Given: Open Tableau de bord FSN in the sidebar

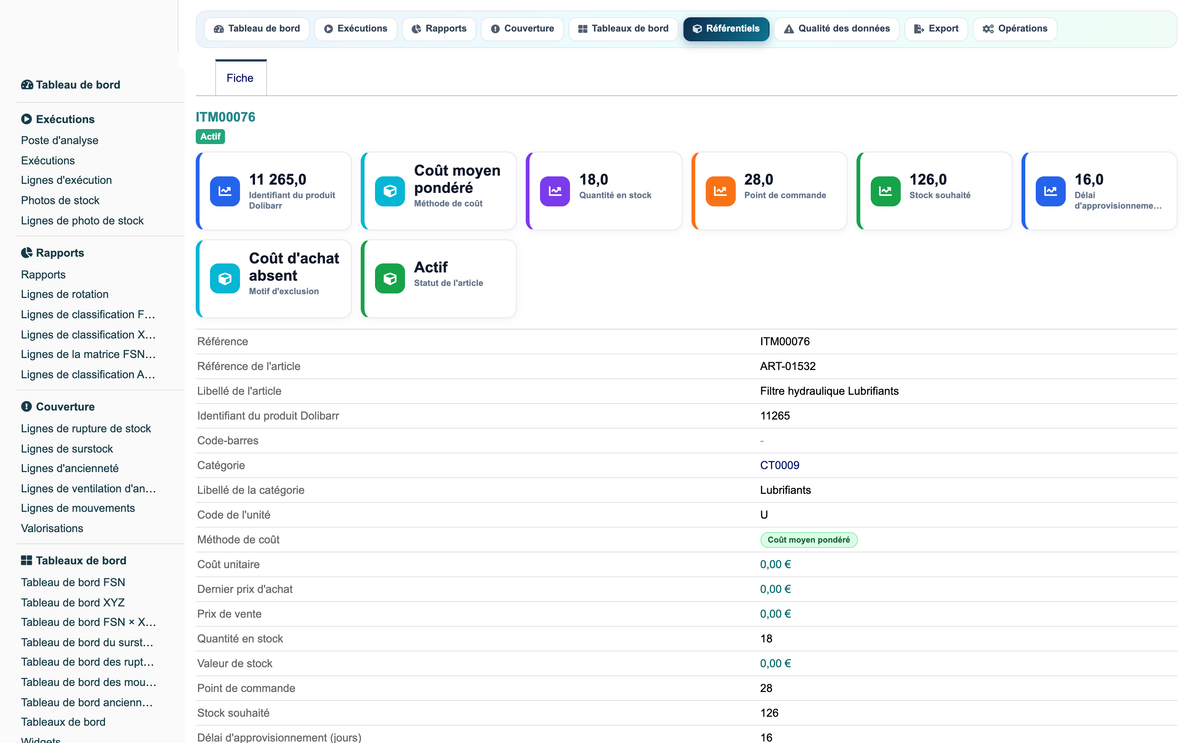Looking at the screenshot, I should pyautogui.click(x=73, y=583).
